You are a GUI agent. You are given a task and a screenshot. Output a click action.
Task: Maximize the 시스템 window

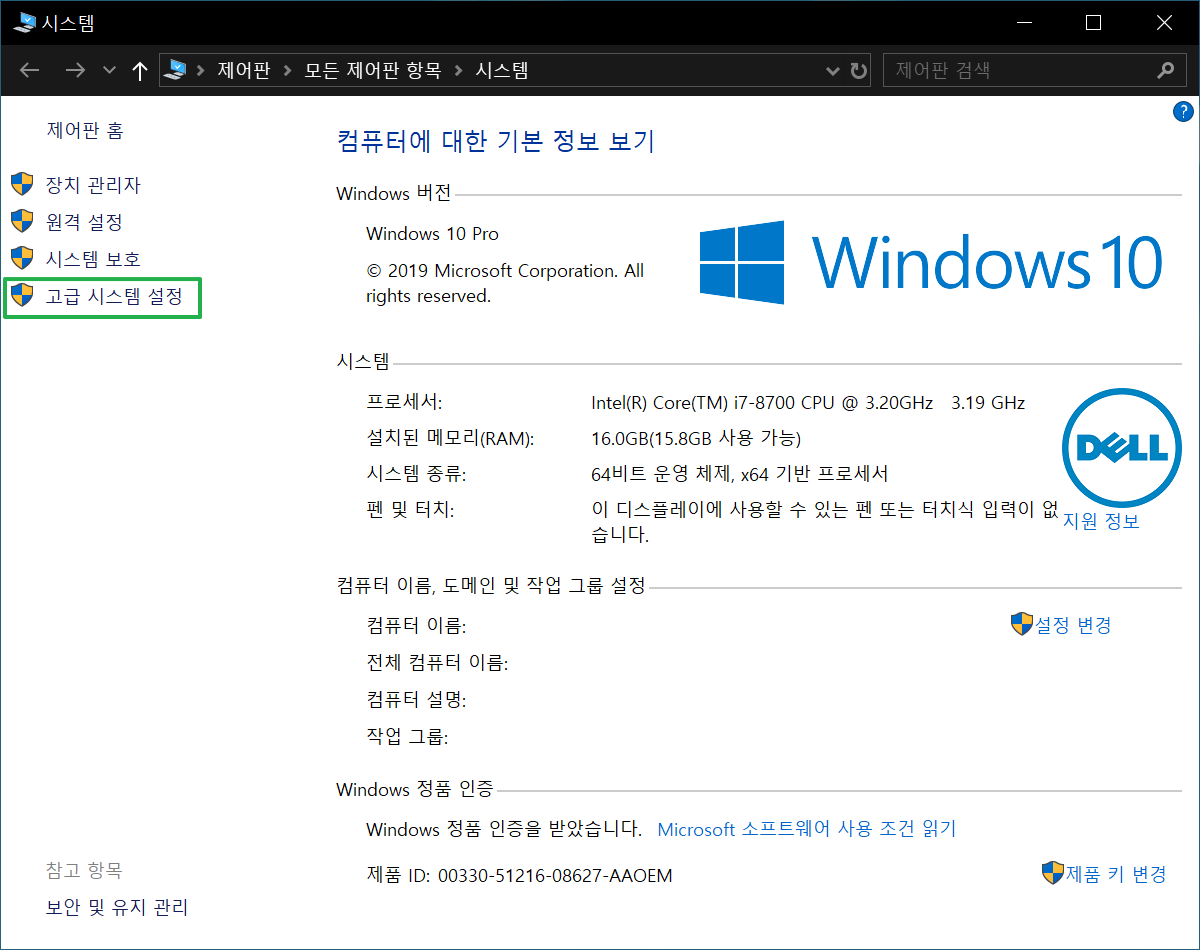click(x=1093, y=22)
